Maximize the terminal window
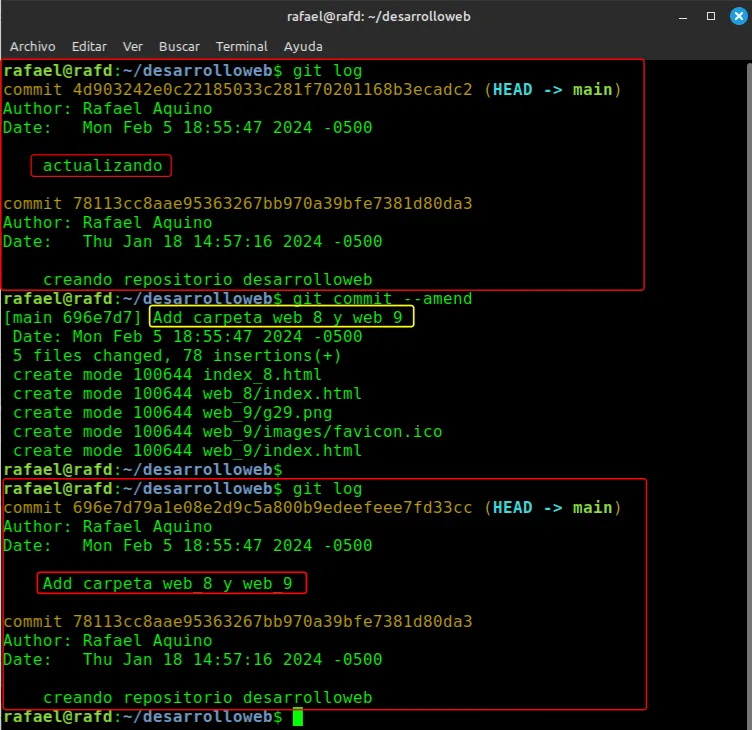 (x=711, y=16)
